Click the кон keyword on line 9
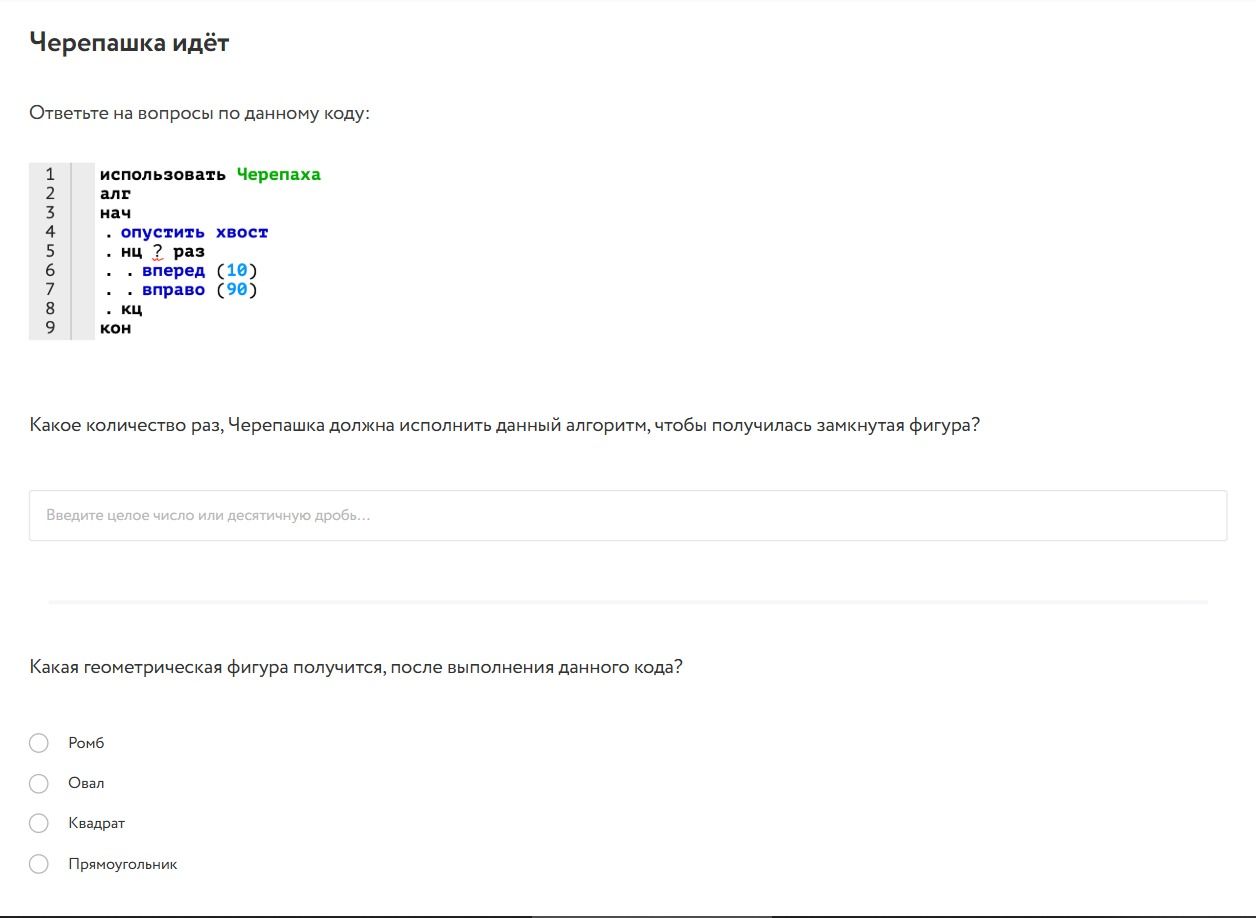Viewport: 1256px width, 918px height. 116,328
